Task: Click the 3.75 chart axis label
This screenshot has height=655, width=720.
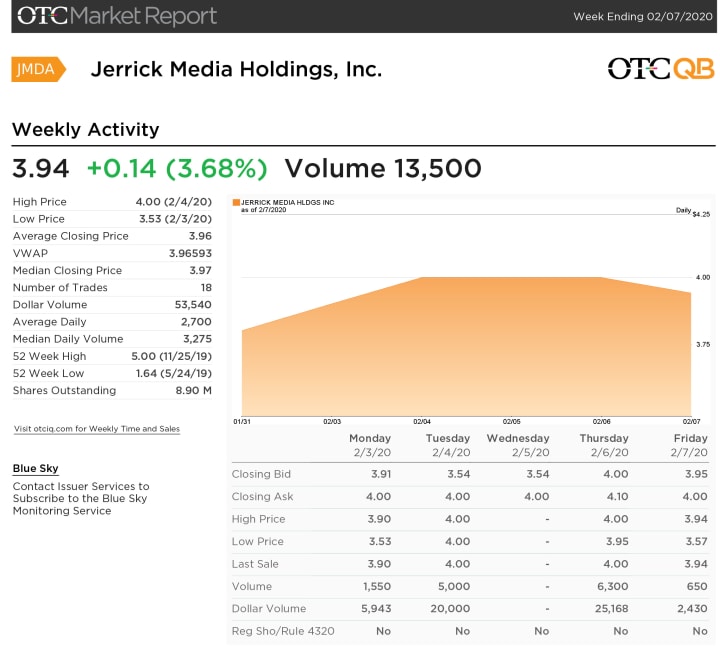Action: pos(703,344)
